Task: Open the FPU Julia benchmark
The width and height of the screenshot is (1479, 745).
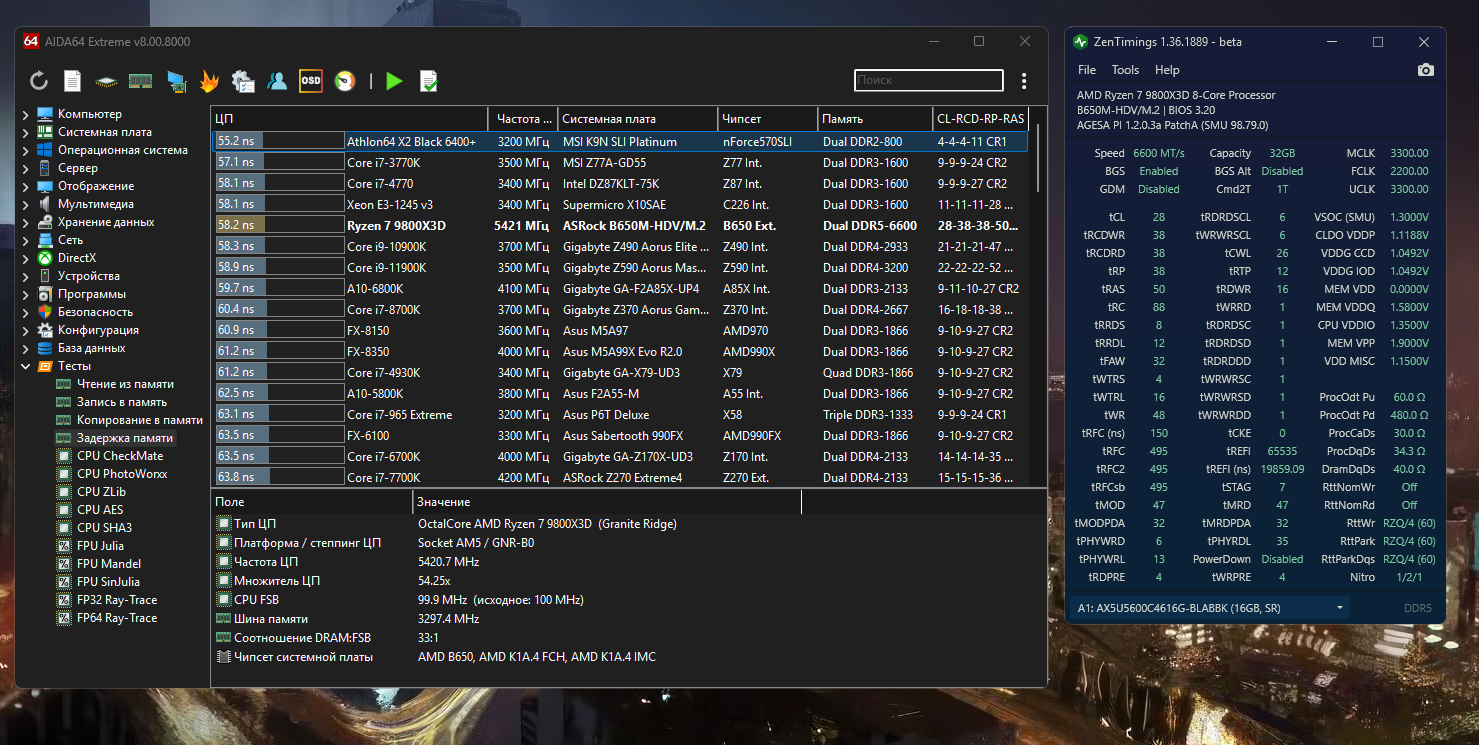Action: tap(100, 546)
